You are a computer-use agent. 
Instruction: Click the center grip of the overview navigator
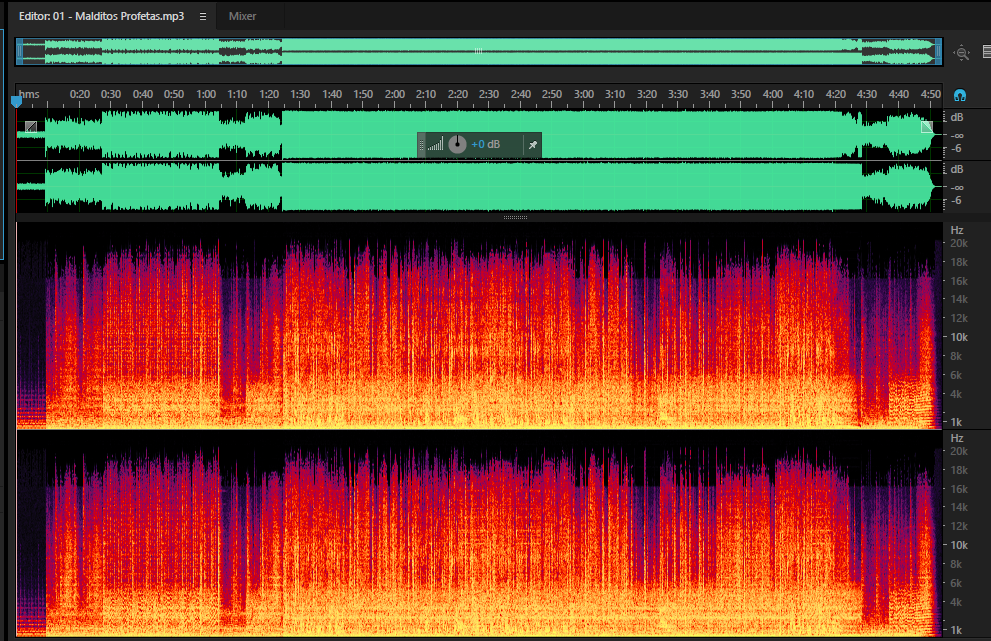coord(478,51)
